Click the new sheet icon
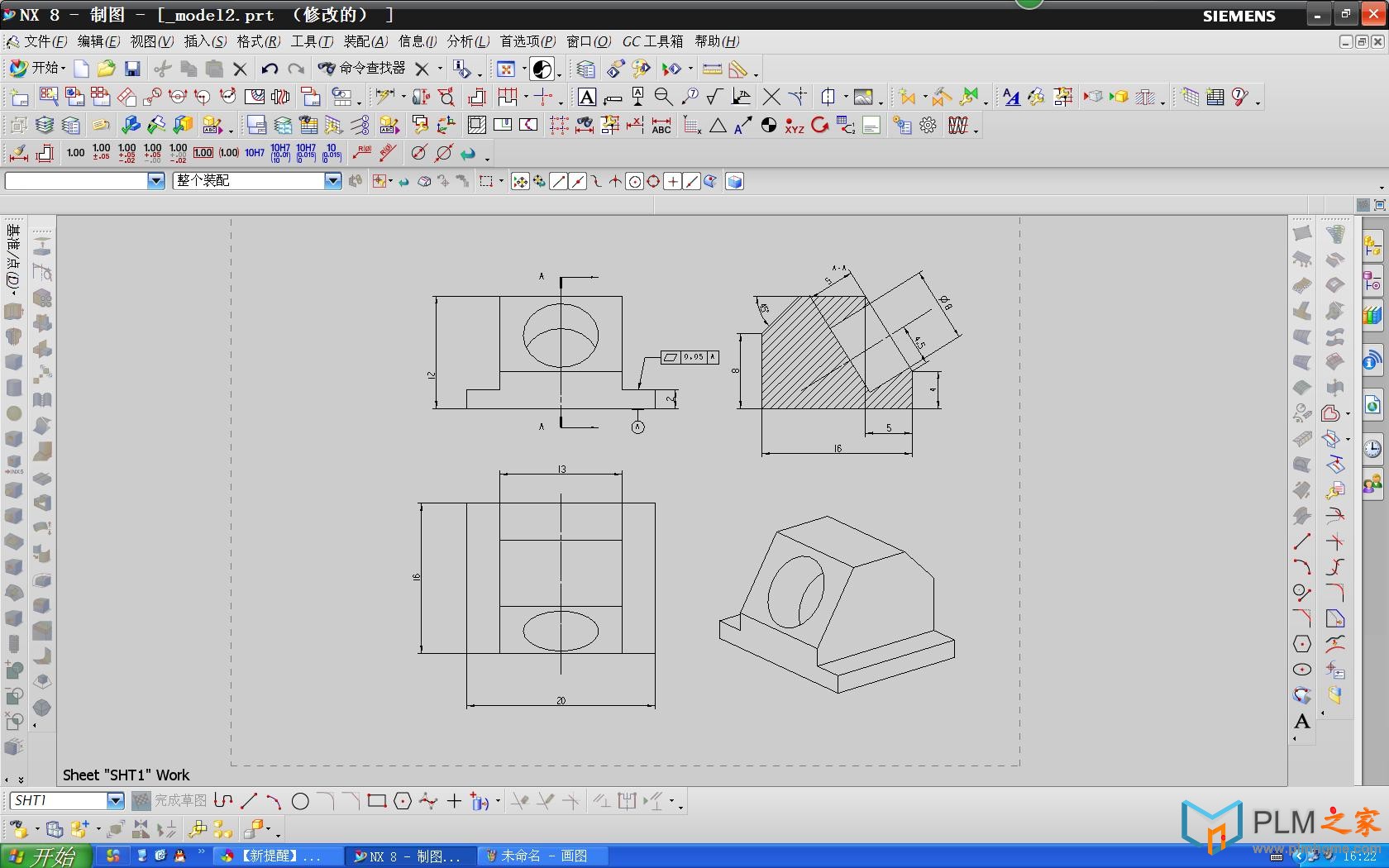Screen dimensions: 1389x868 tap(18, 98)
